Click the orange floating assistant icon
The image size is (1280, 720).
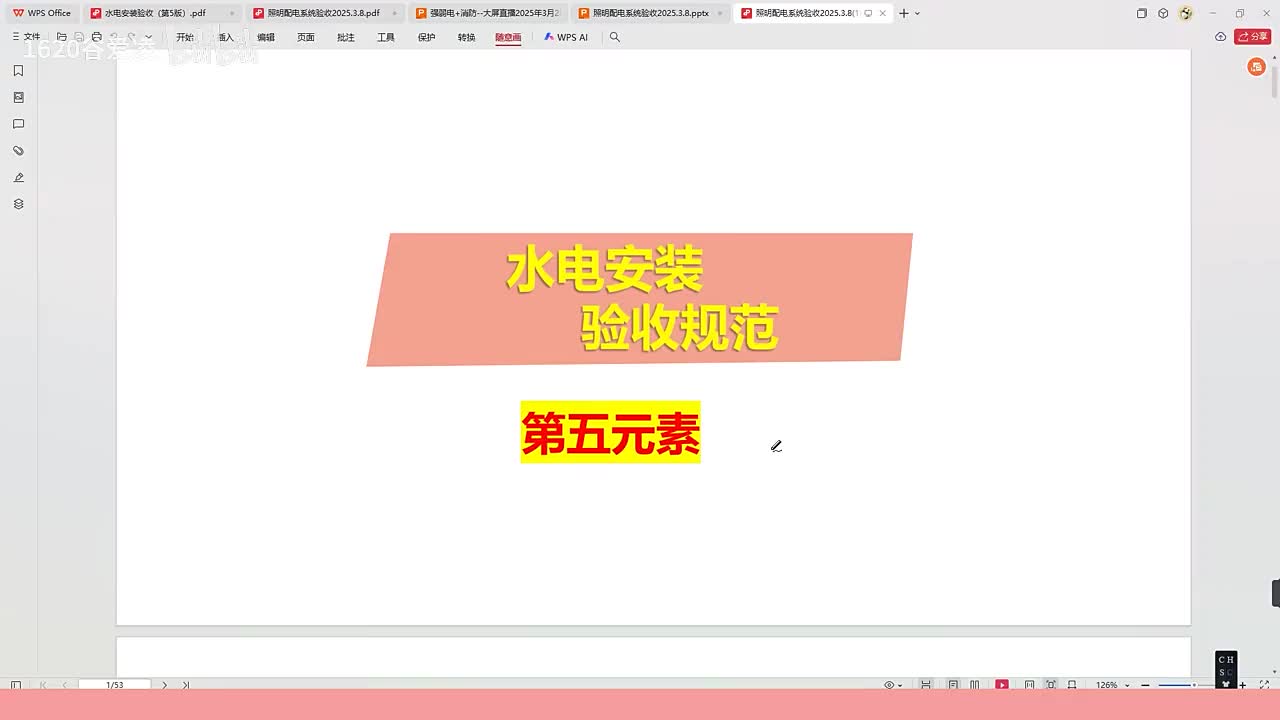point(1257,67)
